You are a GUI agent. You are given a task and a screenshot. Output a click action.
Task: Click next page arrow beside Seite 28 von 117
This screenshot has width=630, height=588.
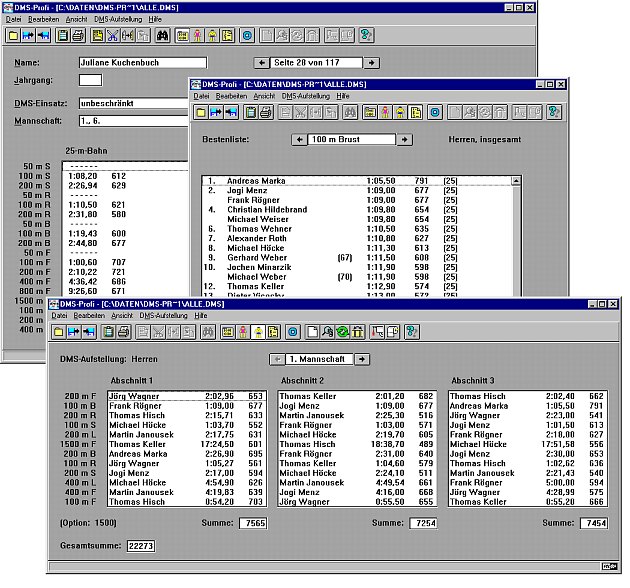(372, 63)
